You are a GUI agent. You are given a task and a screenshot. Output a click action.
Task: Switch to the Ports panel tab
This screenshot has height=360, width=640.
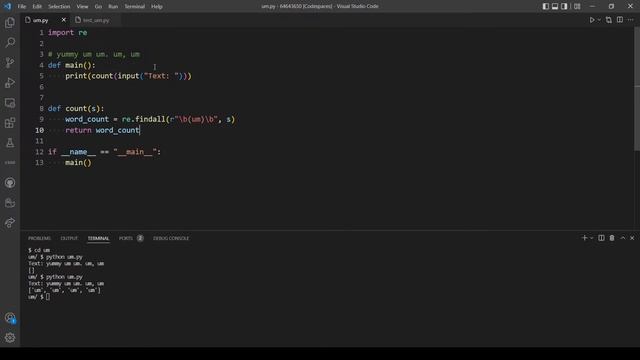(126, 238)
